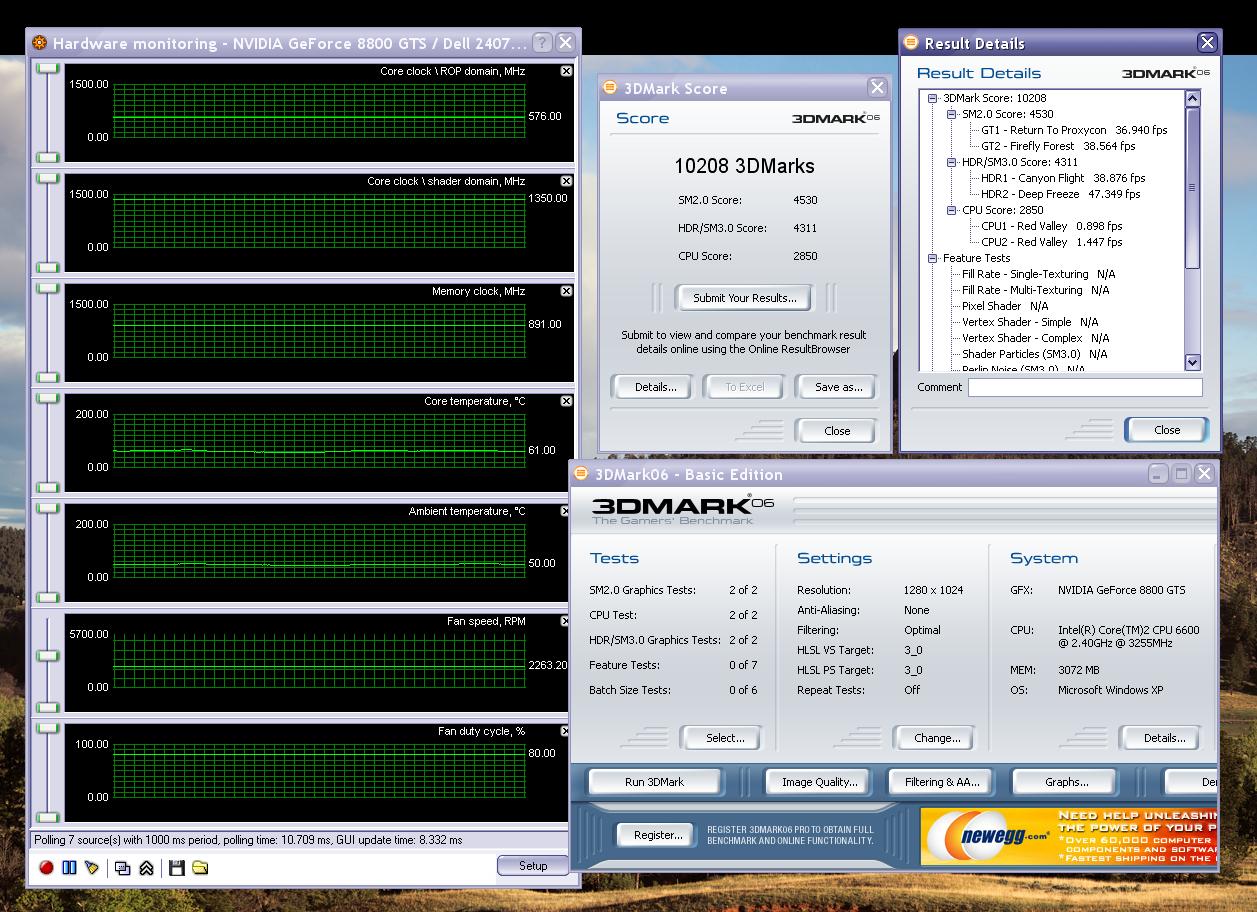This screenshot has width=1257, height=912.
Task: Click the Memory clock graph upper slider handle
Action: (x=47, y=288)
